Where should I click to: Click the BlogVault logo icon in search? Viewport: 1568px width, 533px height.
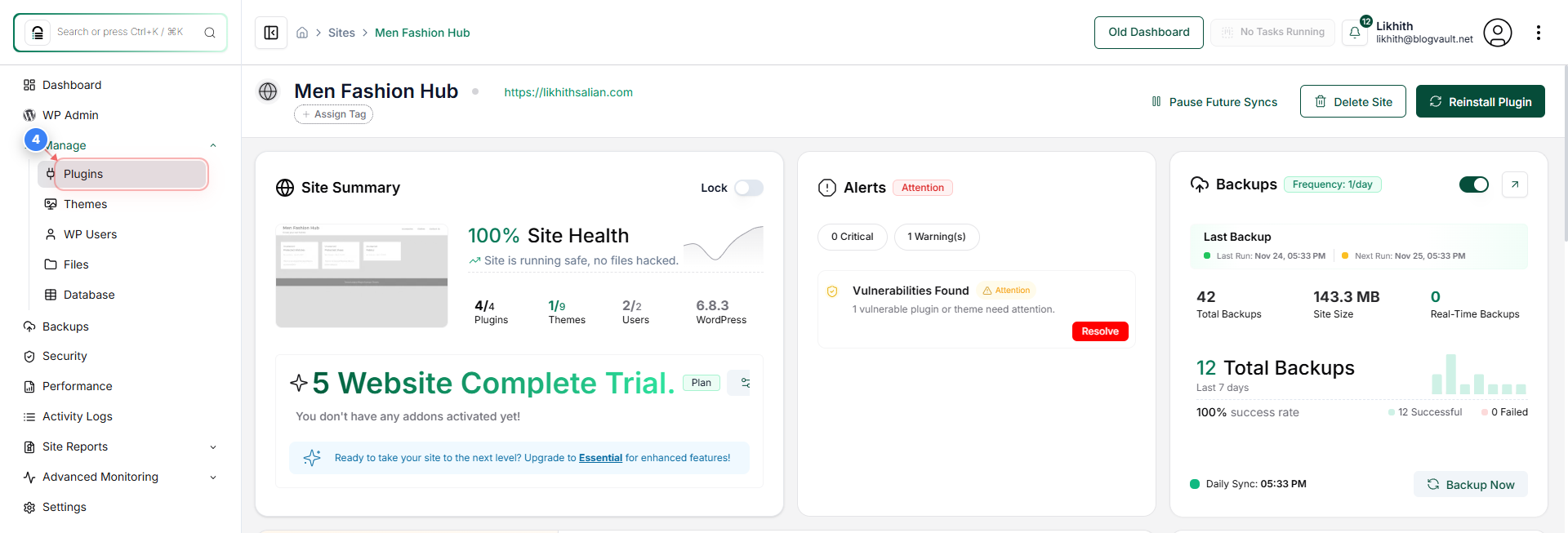(37, 33)
